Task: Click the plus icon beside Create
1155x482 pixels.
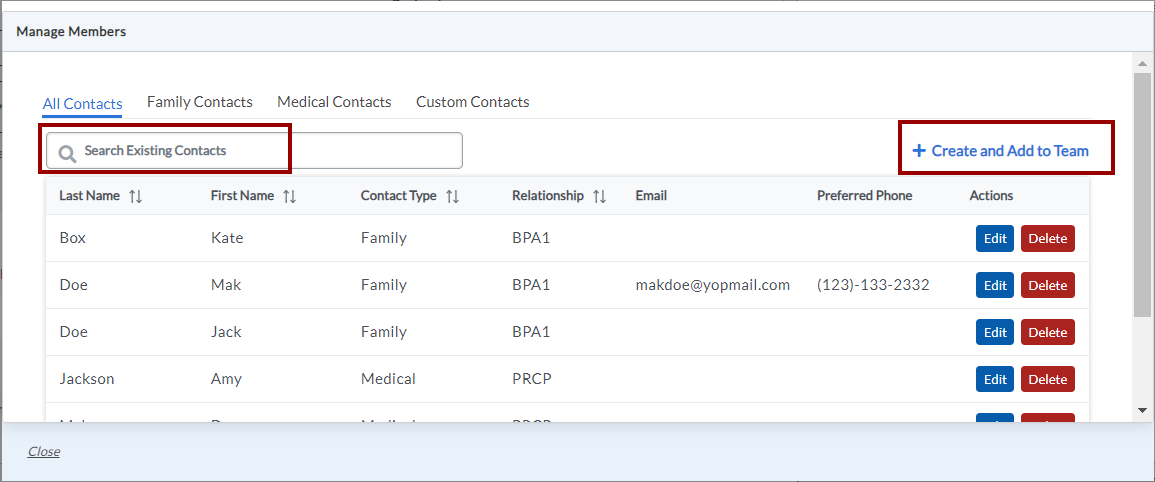Action: point(919,151)
